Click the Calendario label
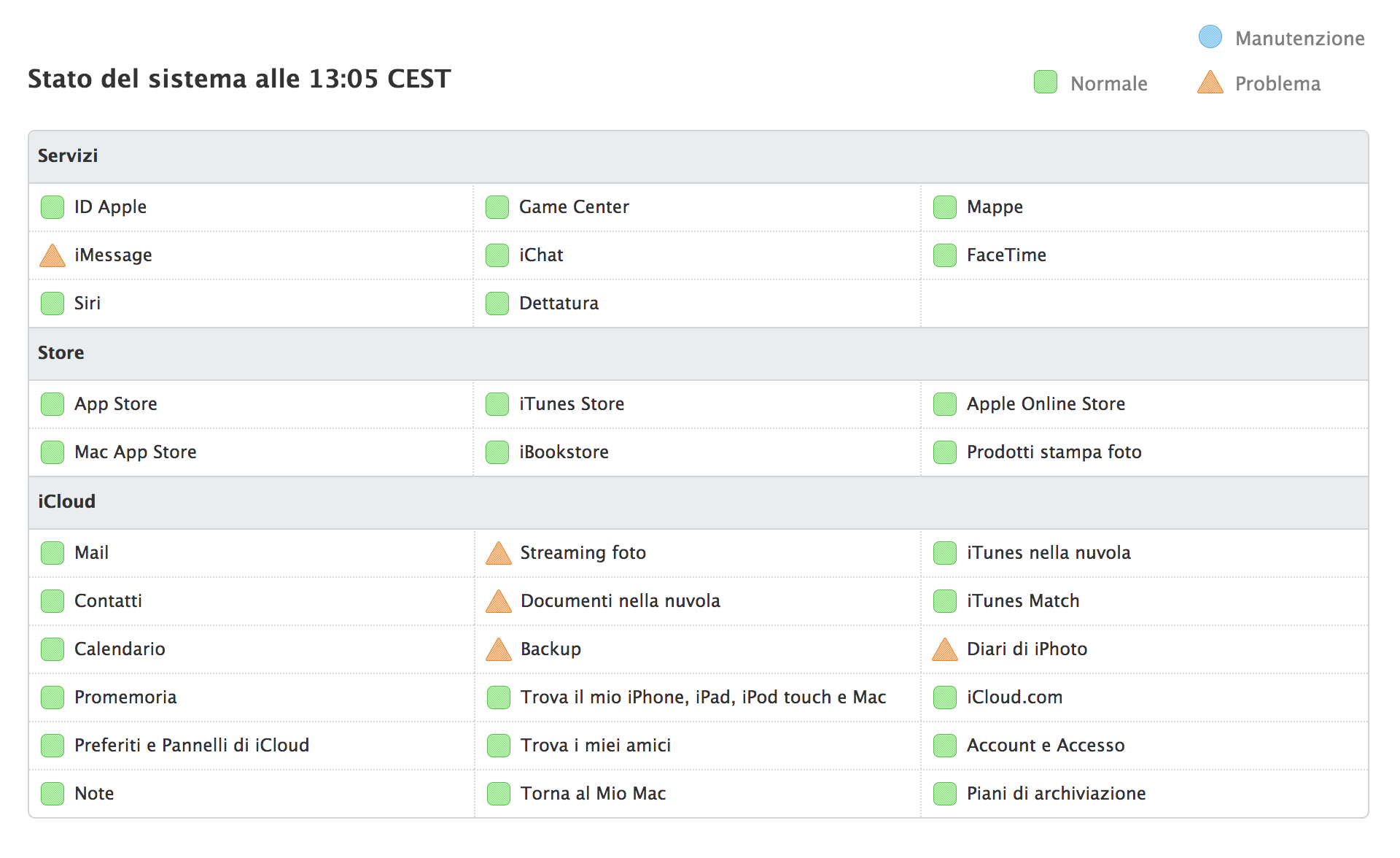1400x858 pixels. (120, 649)
